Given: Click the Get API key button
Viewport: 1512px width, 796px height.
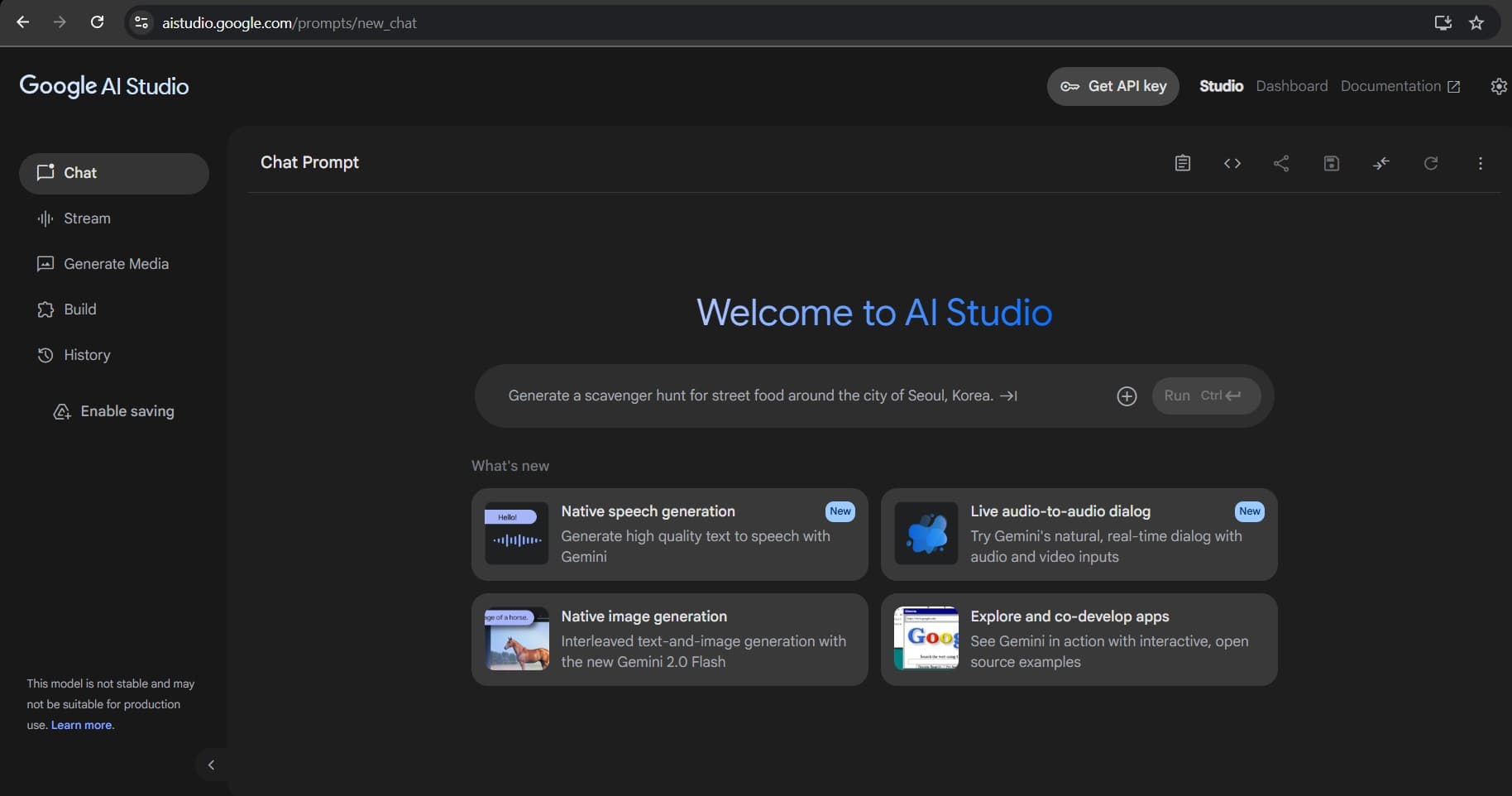Looking at the screenshot, I should [1112, 86].
